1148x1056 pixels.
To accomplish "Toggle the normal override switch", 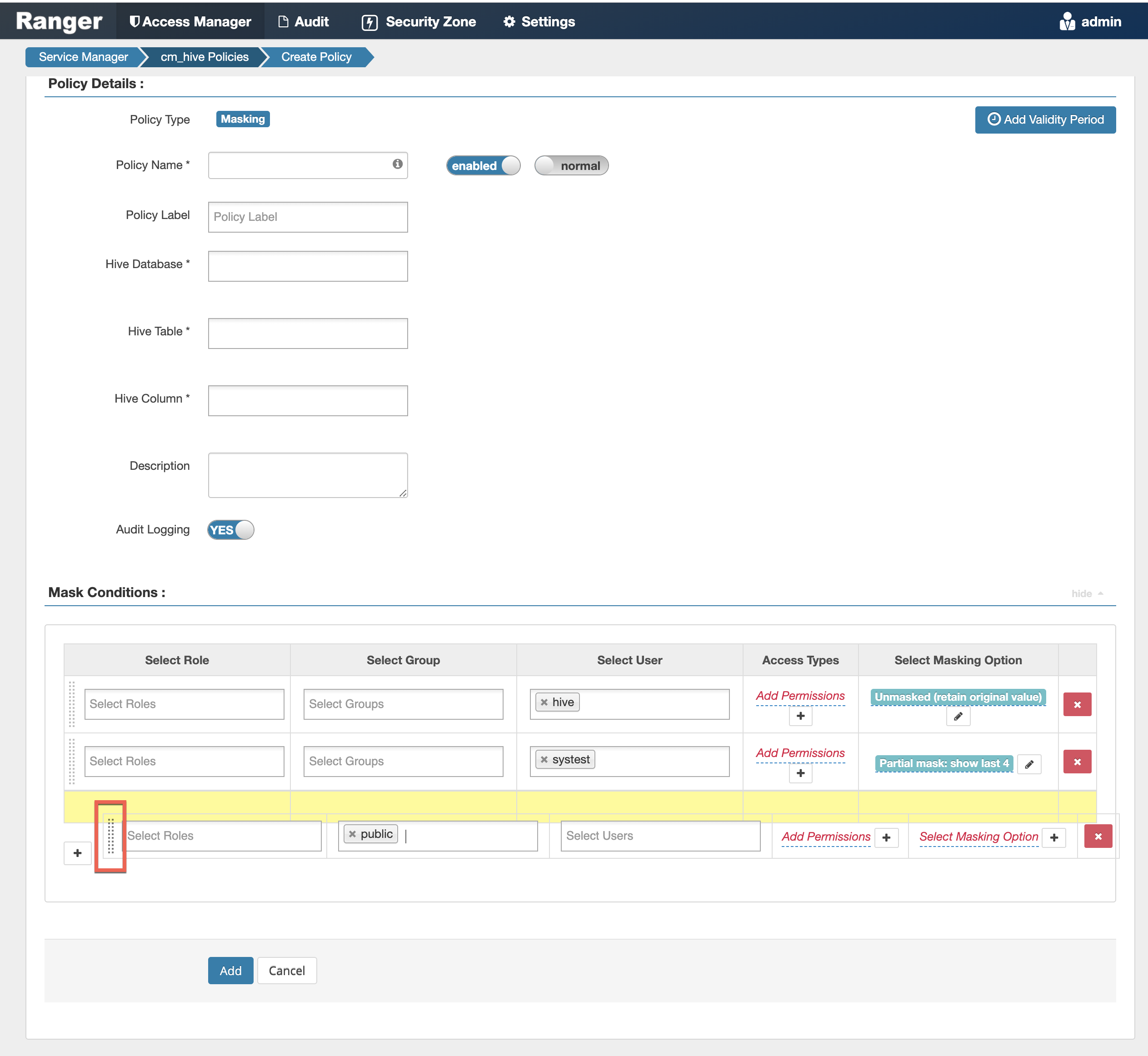I will tap(571, 166).
